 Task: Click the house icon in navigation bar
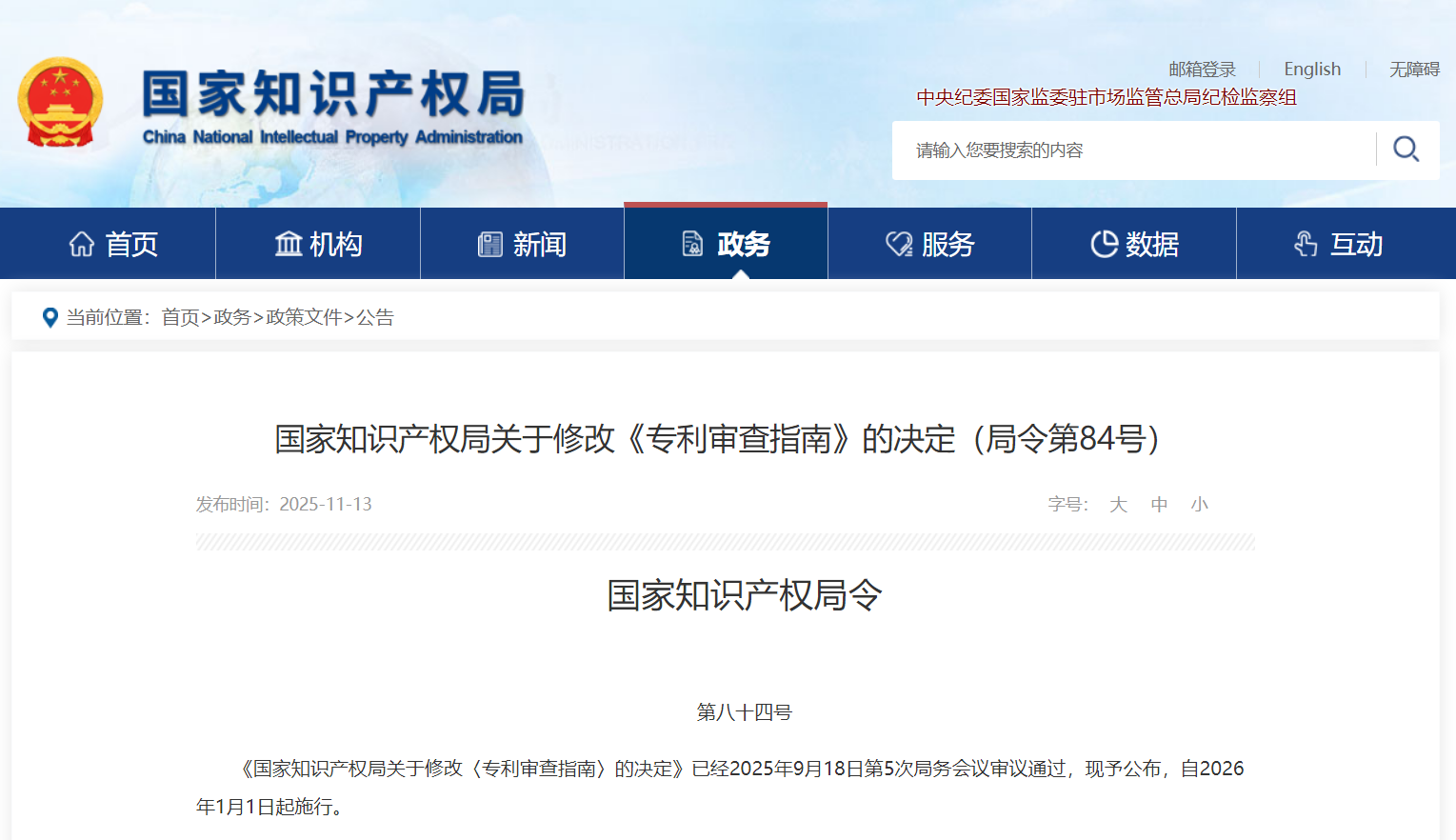82,245
